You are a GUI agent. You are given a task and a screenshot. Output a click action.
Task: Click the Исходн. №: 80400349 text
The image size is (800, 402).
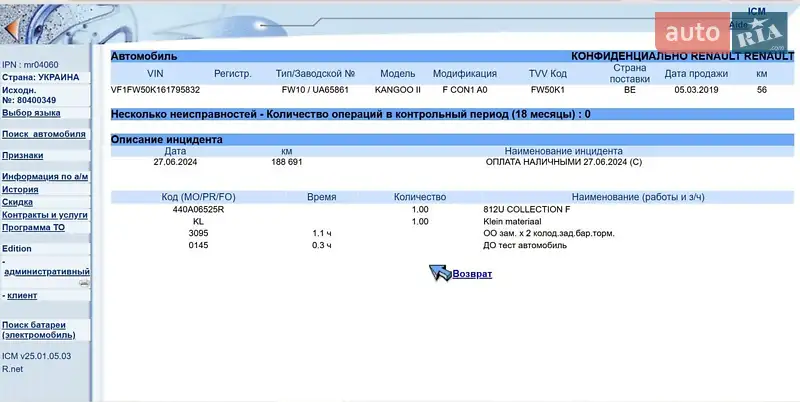point(29,95)
